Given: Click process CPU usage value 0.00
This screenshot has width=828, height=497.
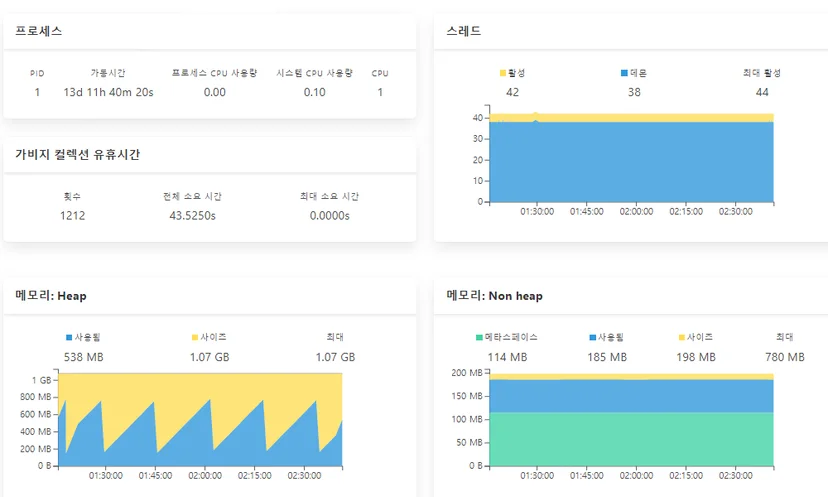Looking at the screenshot, I should click(214, 92).
